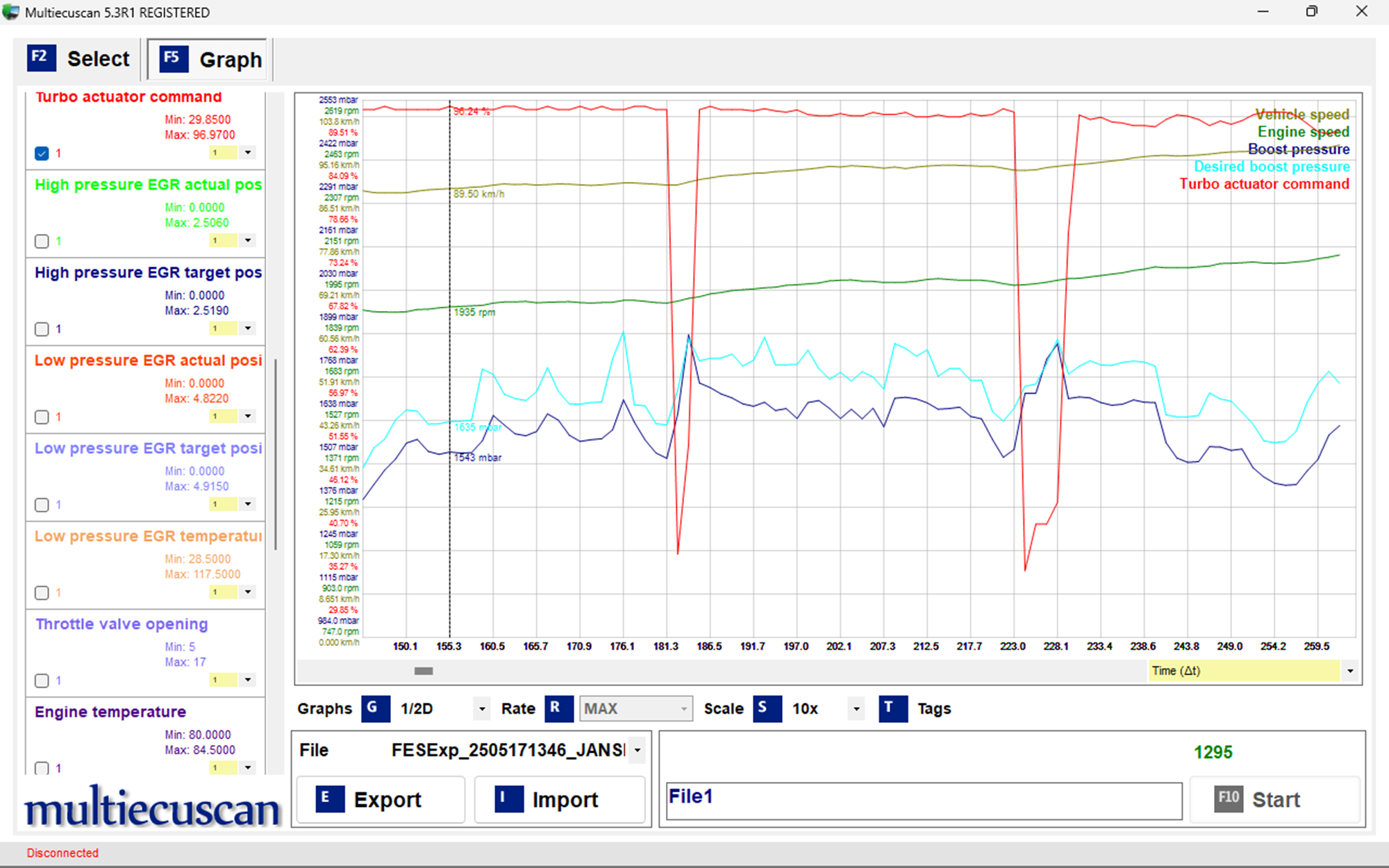This screenshot has width=1389, height=868.
Task: Enable Throttle valve opening checkbox
Action: [x=42, y=681]
